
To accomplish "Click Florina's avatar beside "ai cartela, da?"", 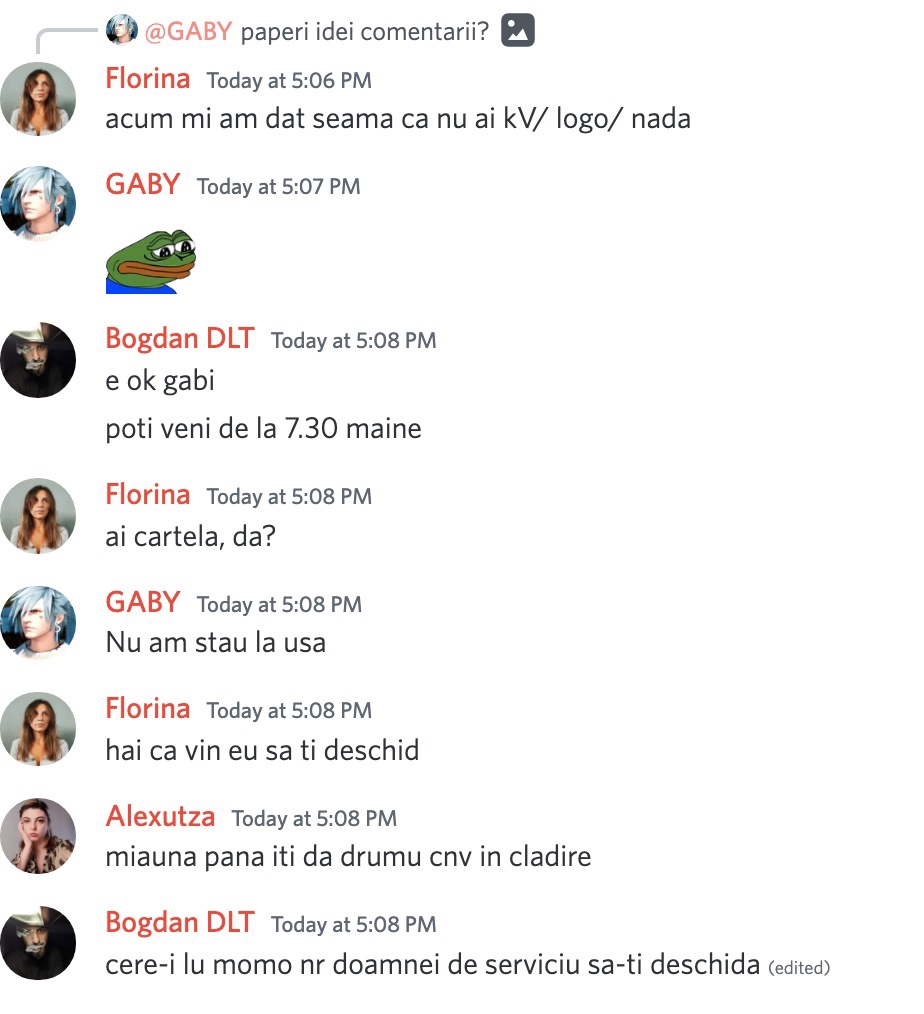I will coord(38,516).
